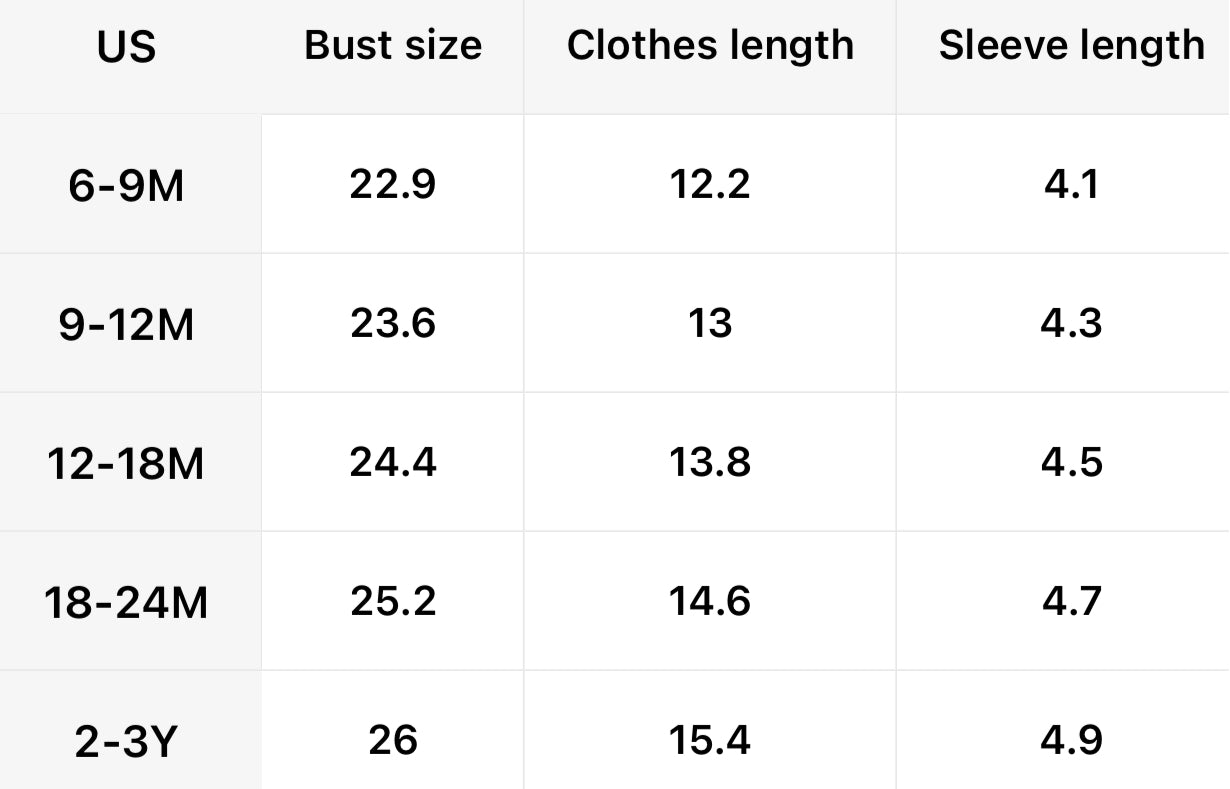This screenshot has width=1230, height=789.
Task: Select the 6-9M size row label
Action: [x=127, y=185]
